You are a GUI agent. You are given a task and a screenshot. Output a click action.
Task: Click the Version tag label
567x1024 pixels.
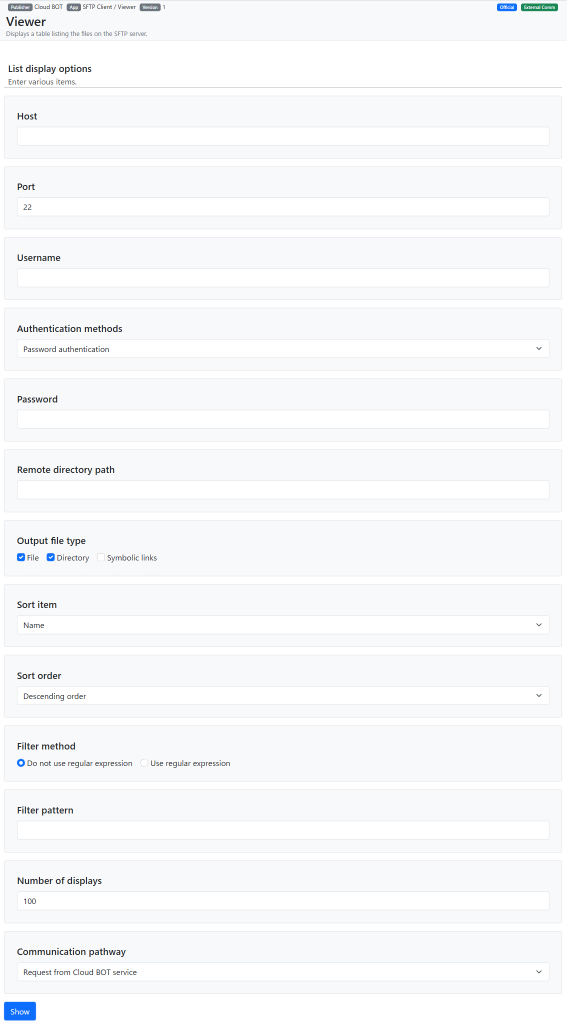point(150,7)
